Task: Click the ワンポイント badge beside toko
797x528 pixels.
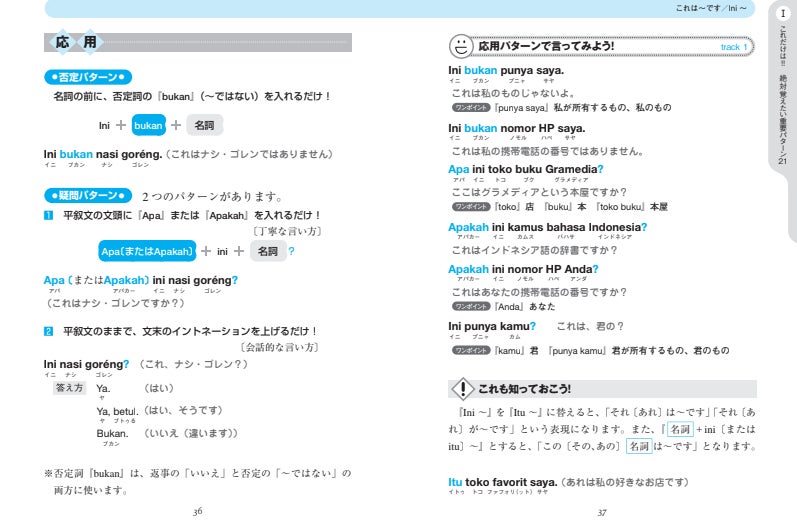Action: tap(471, 207)
